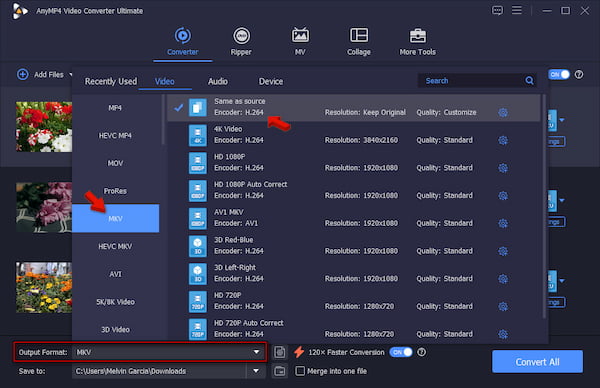Open More Tools tab

click(417, 42)
